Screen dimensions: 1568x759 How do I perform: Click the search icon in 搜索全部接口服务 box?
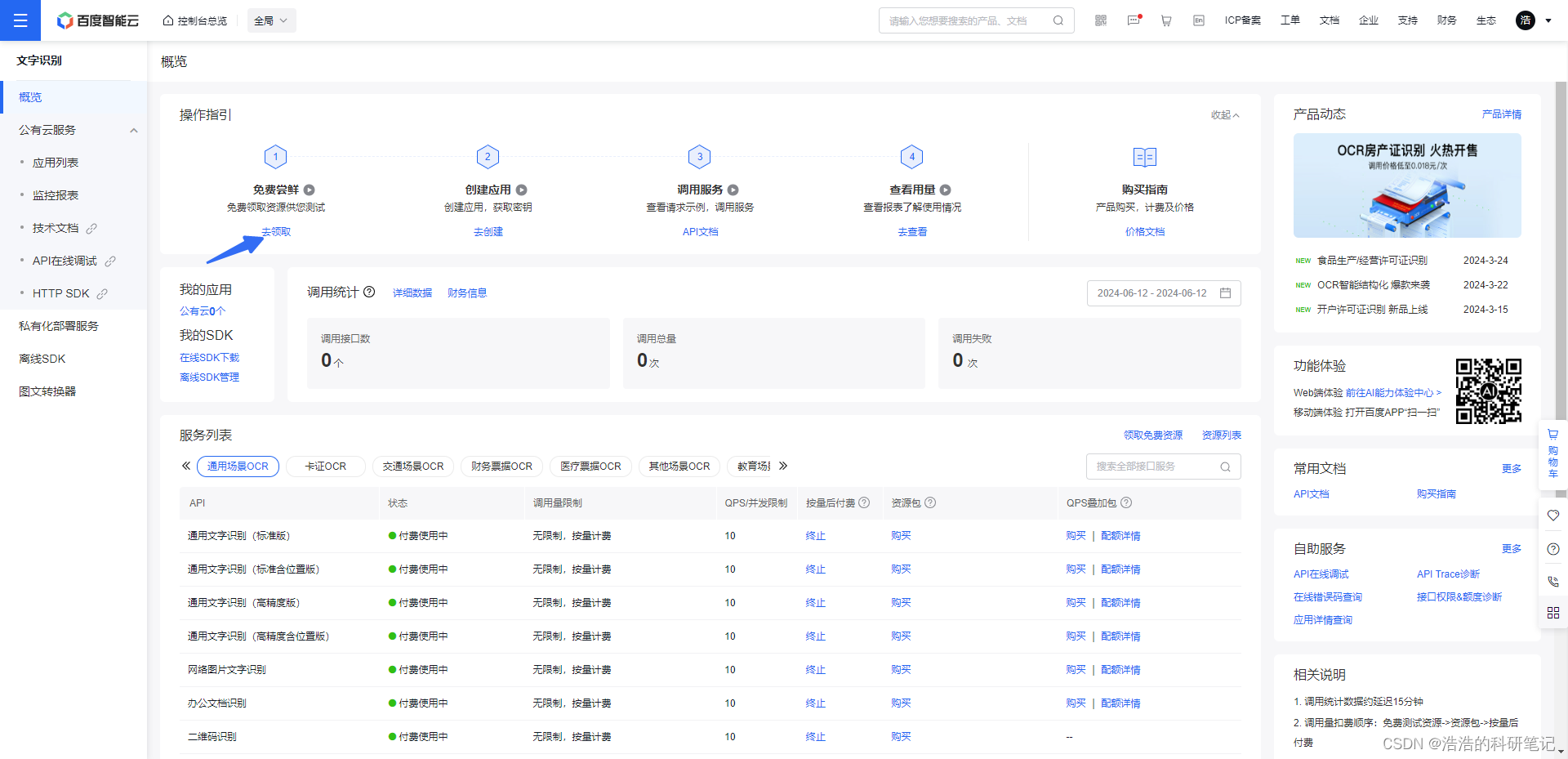pyautogui.click(x=1225, y=467)
